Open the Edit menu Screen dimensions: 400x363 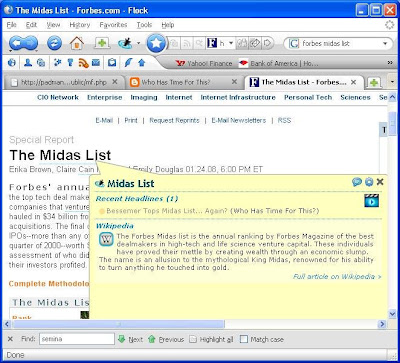[31, 25]
